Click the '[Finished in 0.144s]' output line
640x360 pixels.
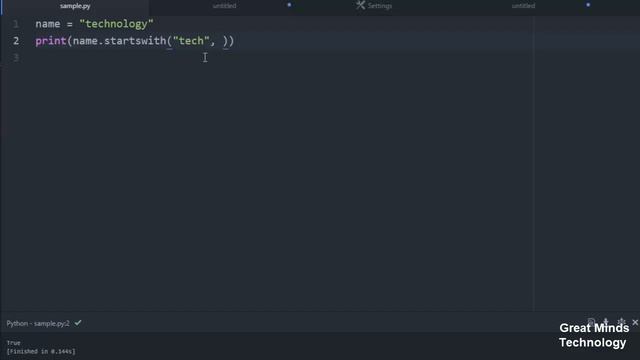tap(41, 351)
